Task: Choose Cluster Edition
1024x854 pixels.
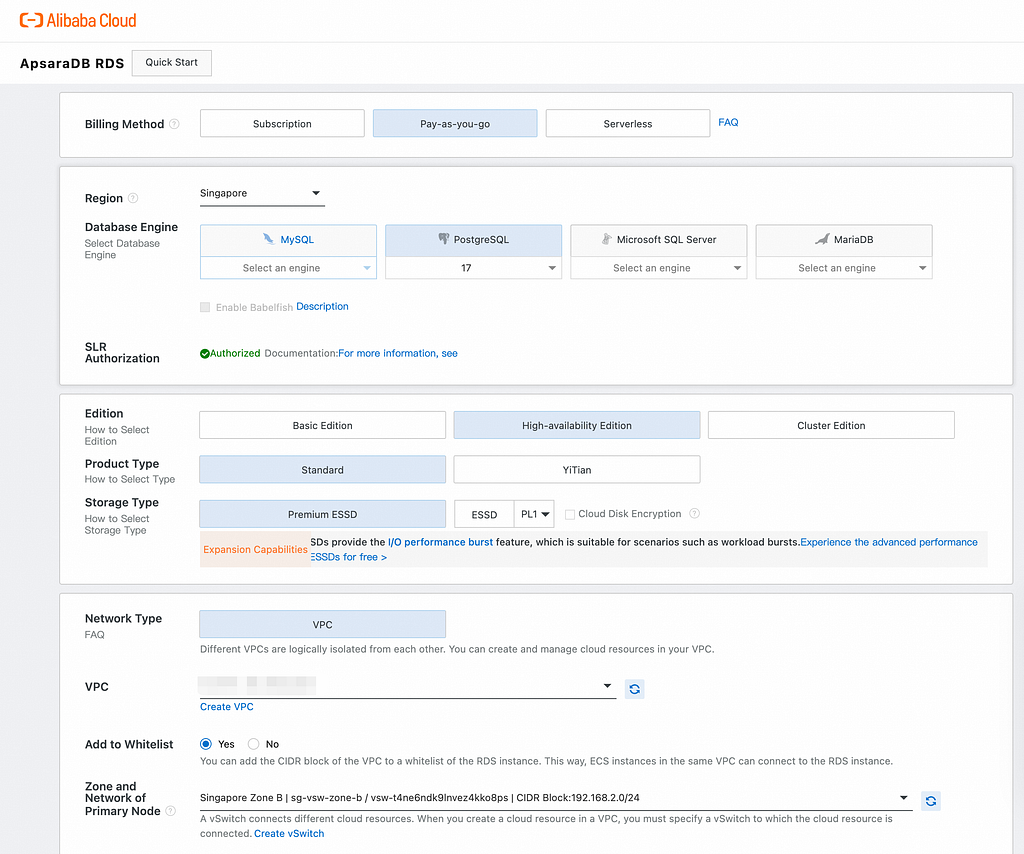Action: (x=831, y=425)
